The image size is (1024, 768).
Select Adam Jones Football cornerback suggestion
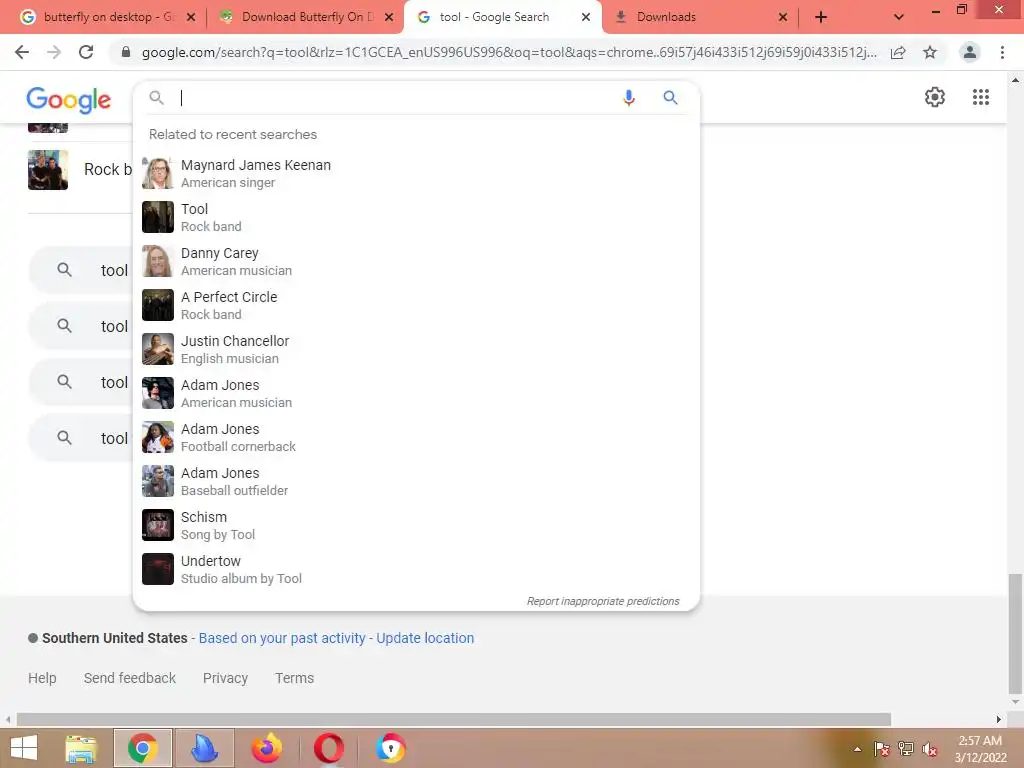416,438
